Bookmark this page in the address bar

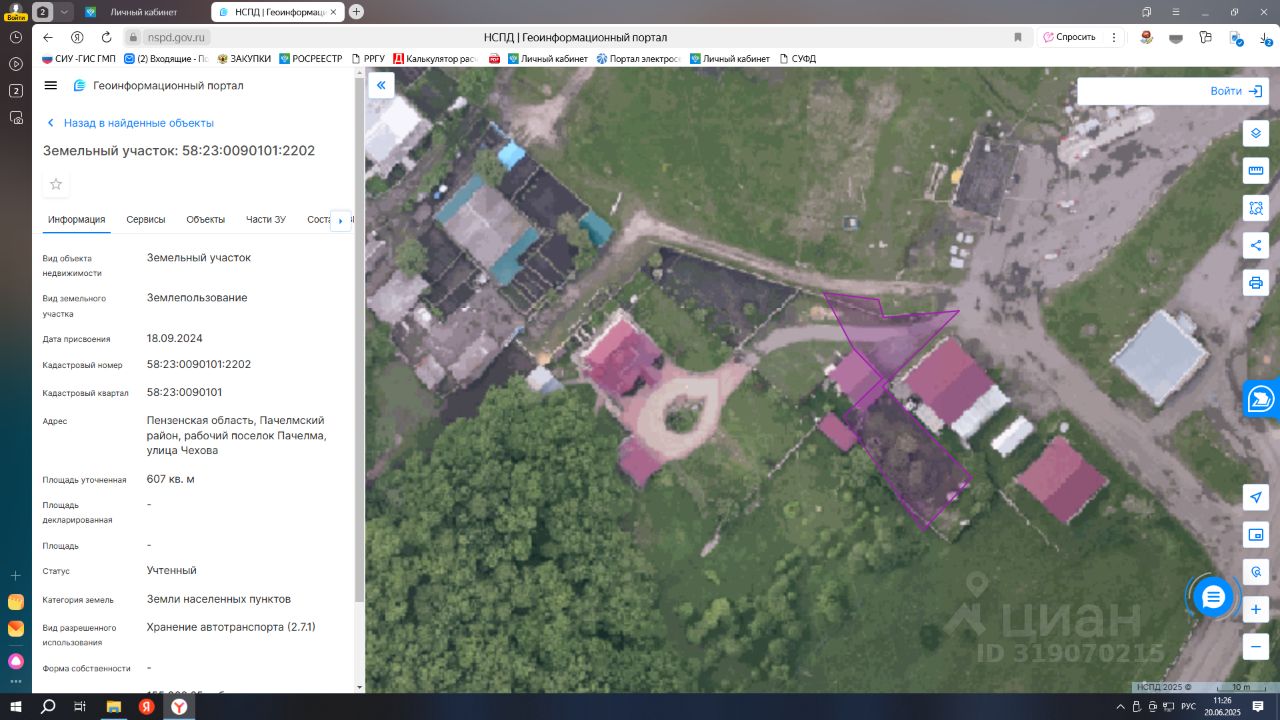[x=1018, y=37]
